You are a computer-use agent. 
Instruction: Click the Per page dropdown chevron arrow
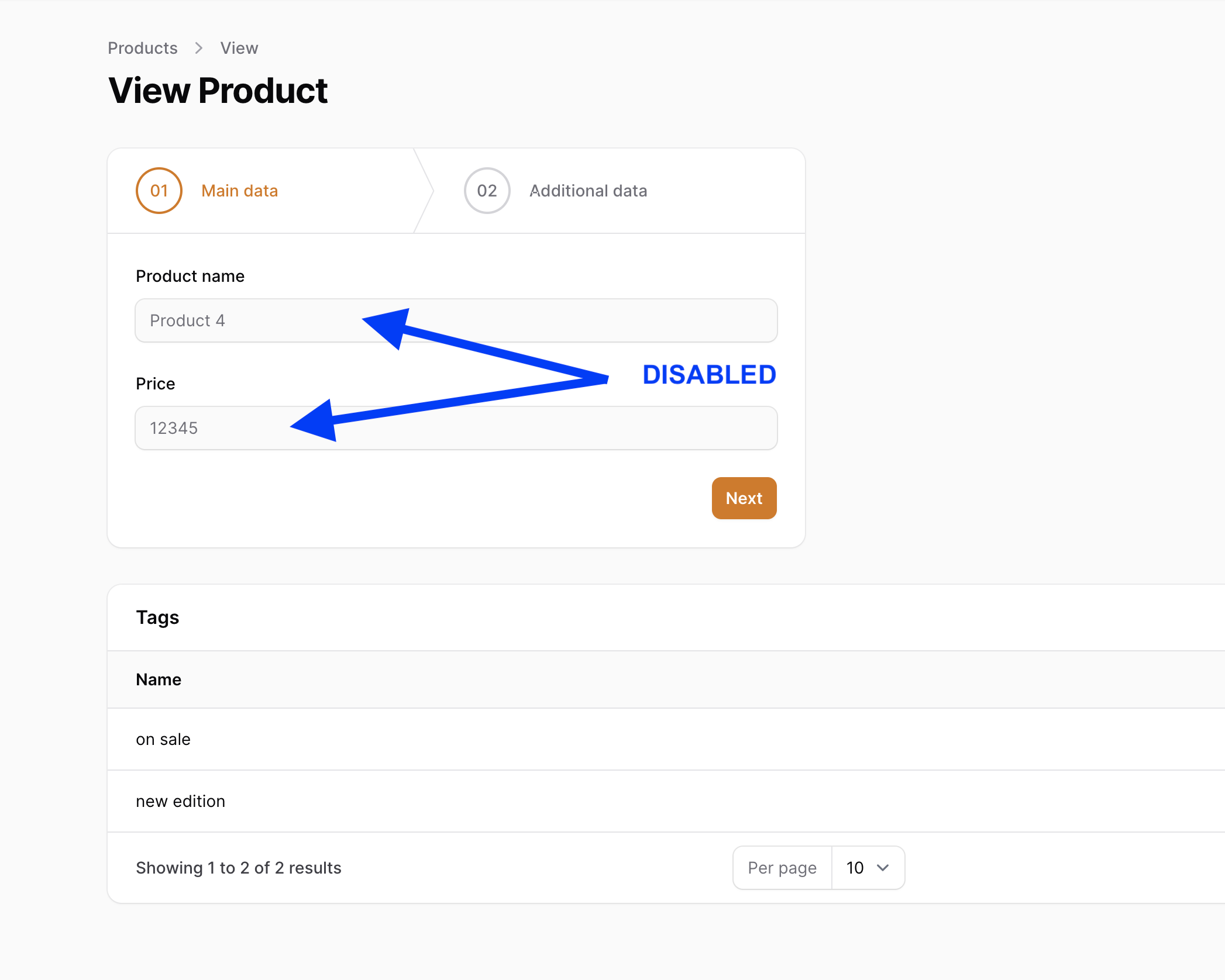point(883,868)
